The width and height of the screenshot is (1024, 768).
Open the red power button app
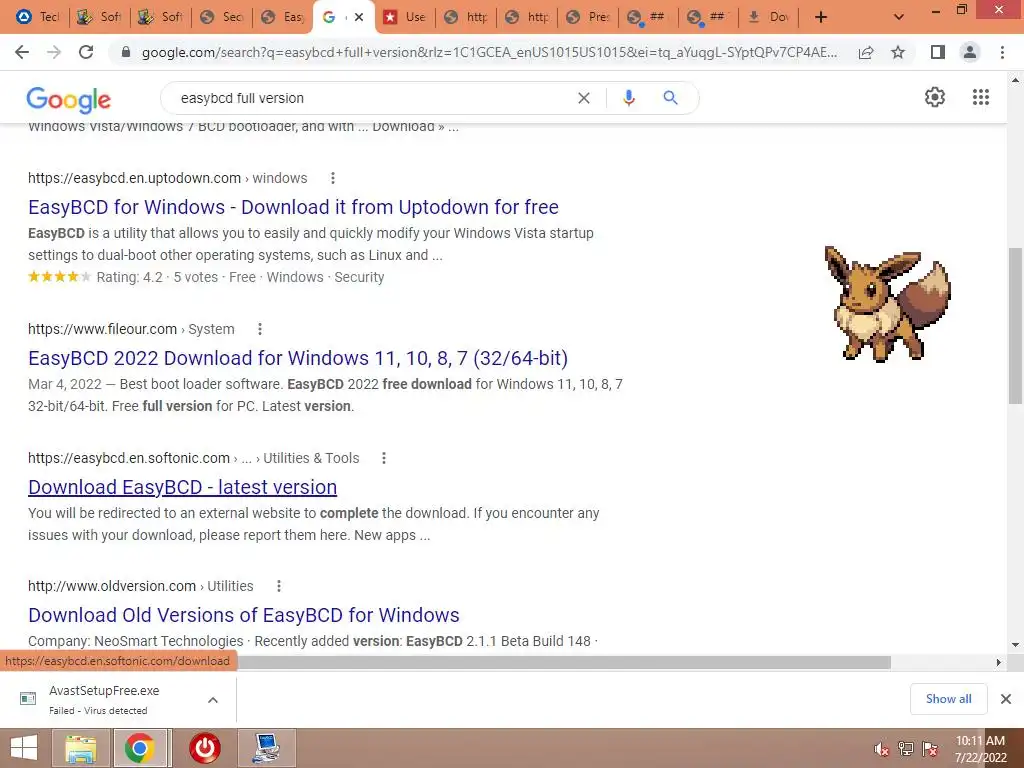[204, 748]
